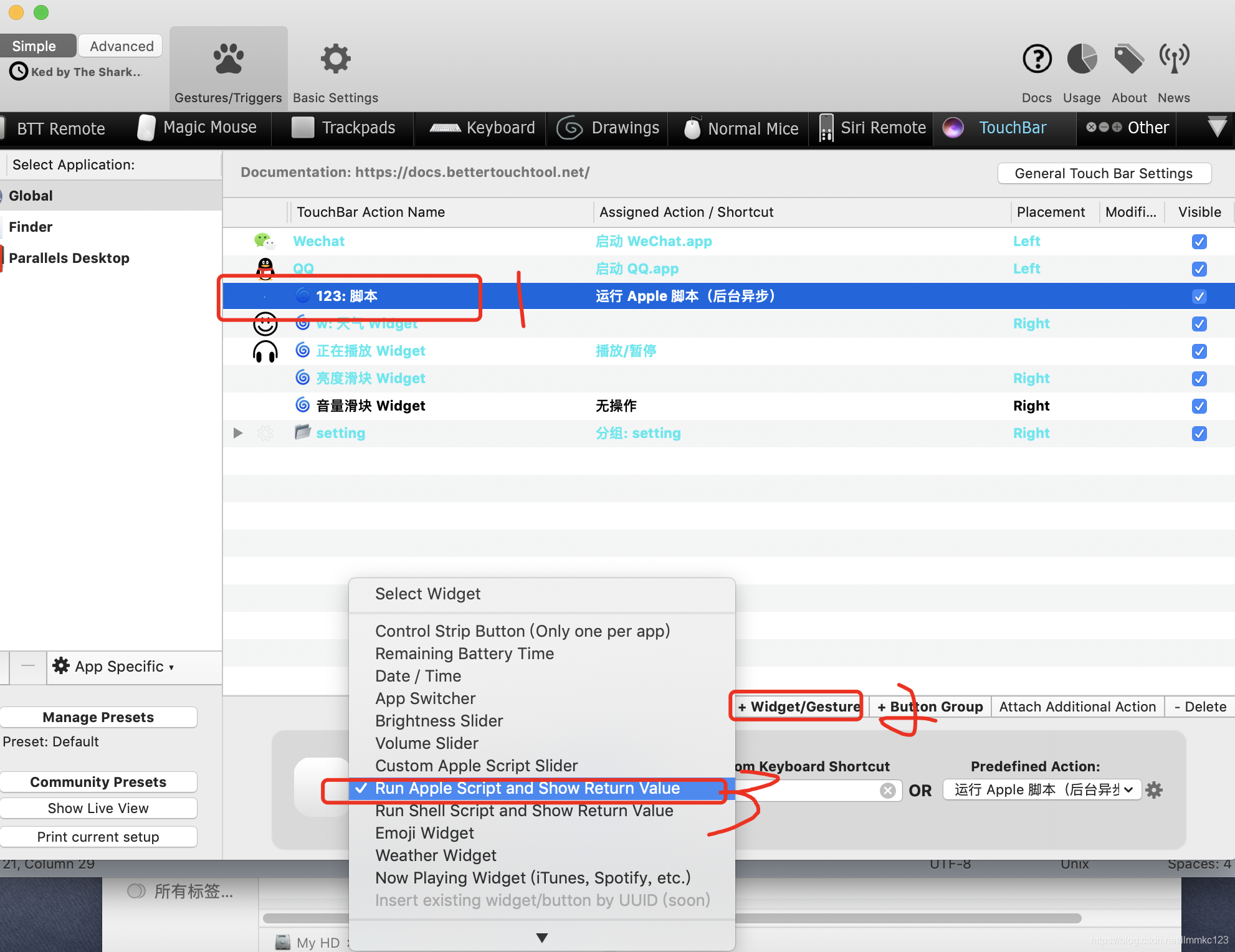Click the Drawings spiral icon

[570, 128]
